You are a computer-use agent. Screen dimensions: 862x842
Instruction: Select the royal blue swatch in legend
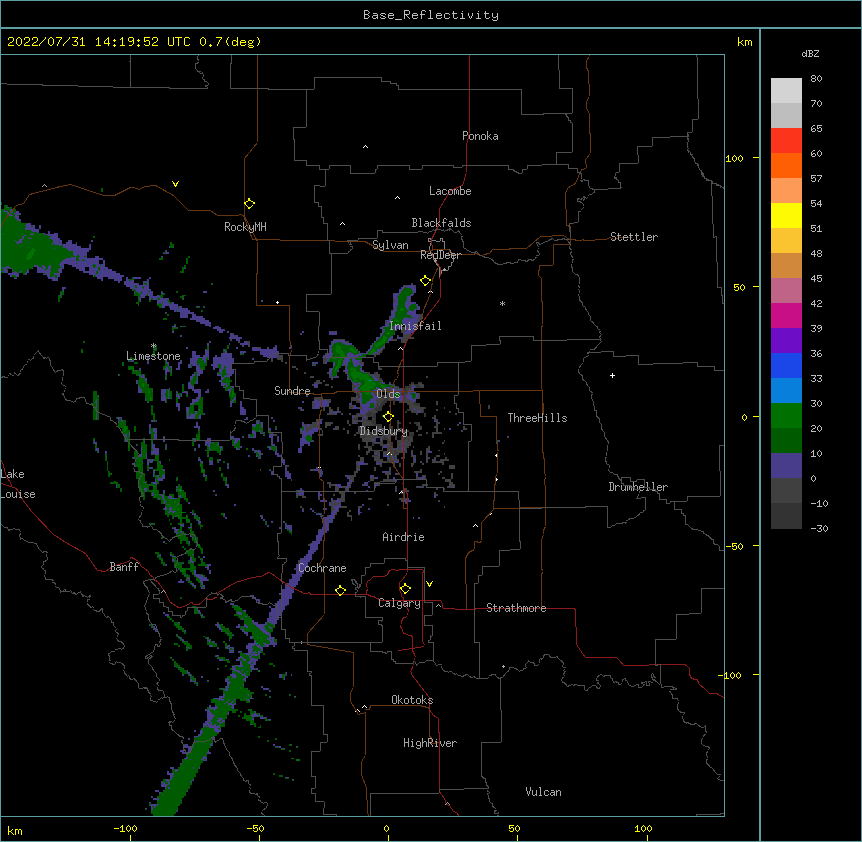[x=786, y=365]
